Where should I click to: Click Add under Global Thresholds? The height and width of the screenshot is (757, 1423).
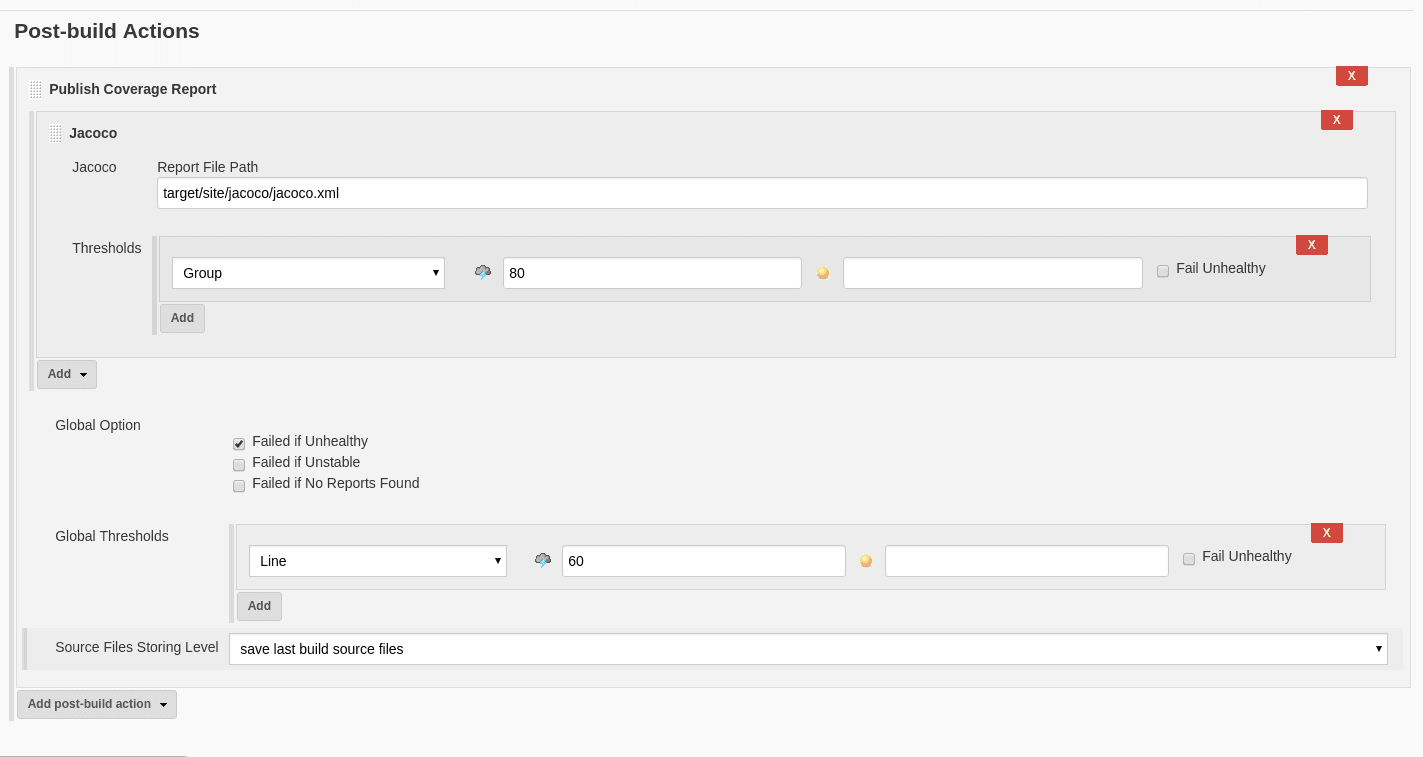(259, 605)
